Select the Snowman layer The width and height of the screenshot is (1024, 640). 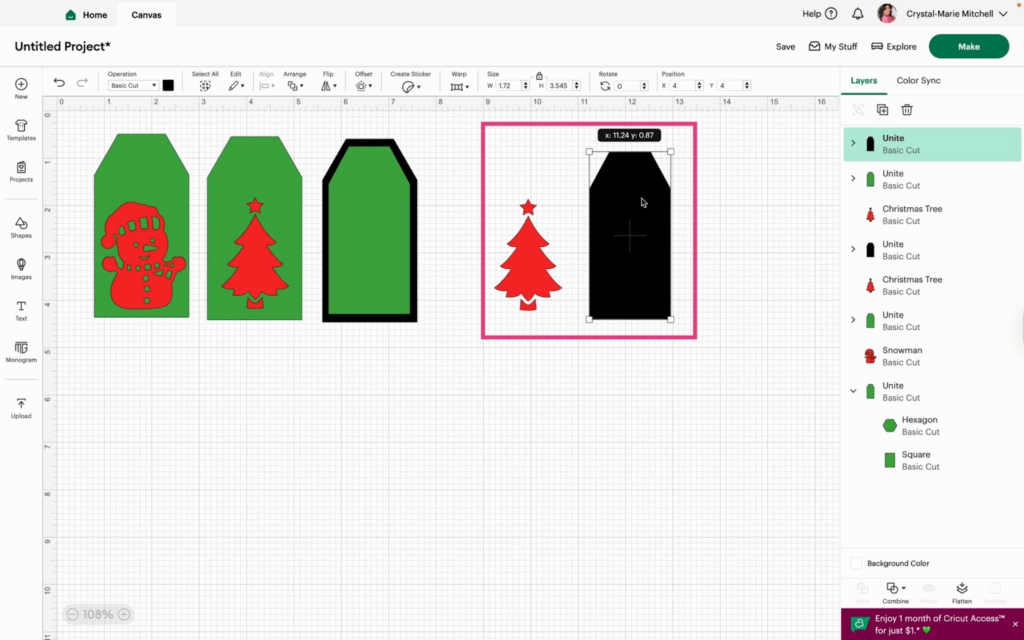coord(931,356)
